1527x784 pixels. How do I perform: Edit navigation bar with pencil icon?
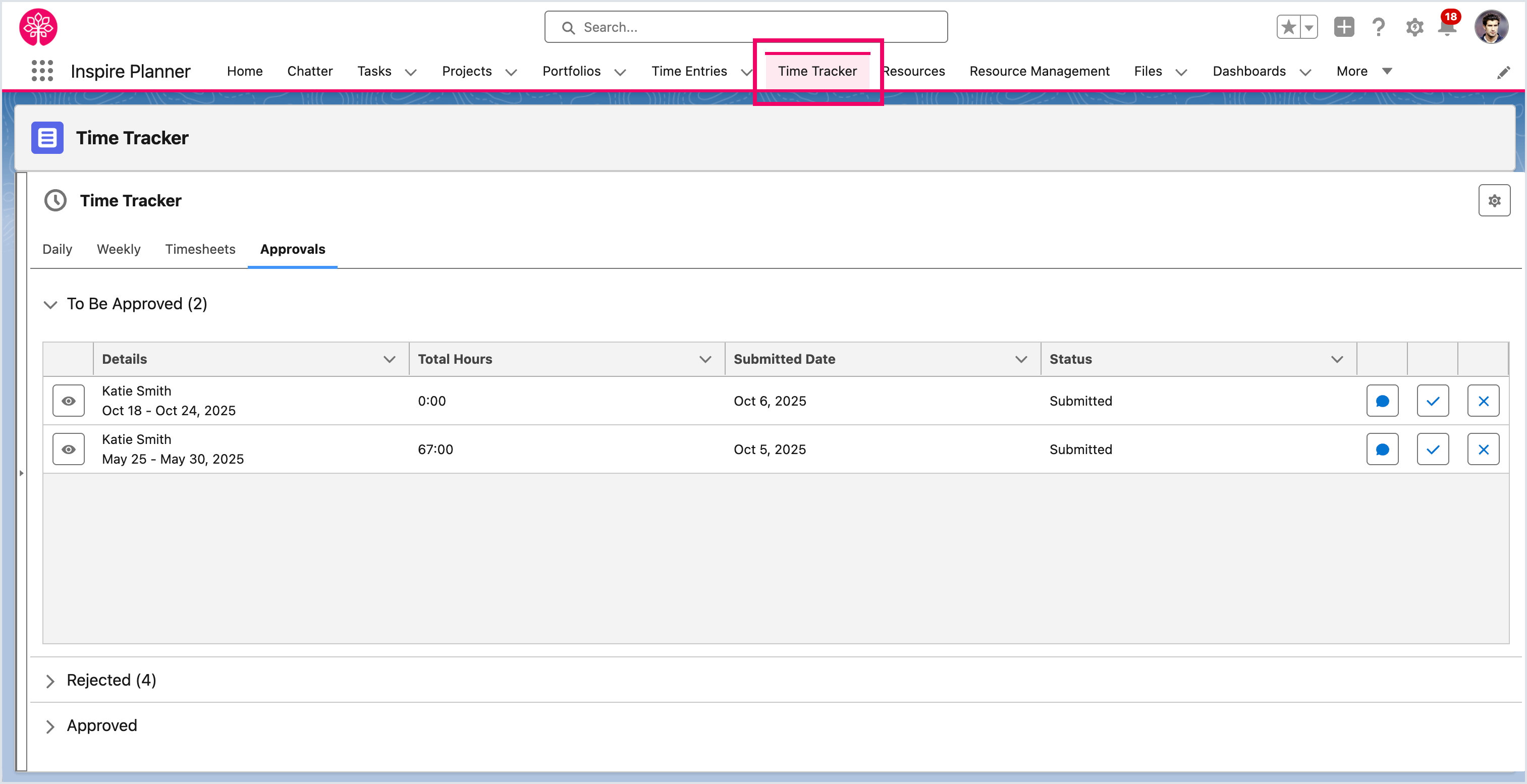(x=1503, y=73)
